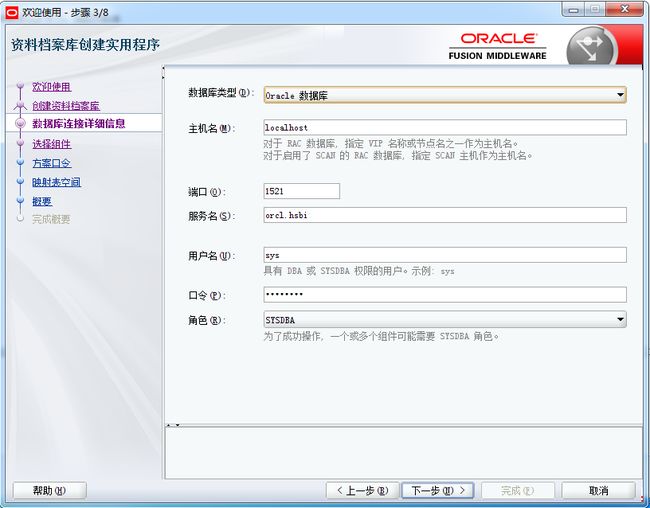The width and height of the screenshot is (650, 508).
Task: Click the 上一步 back button
Action: point(363,491)
